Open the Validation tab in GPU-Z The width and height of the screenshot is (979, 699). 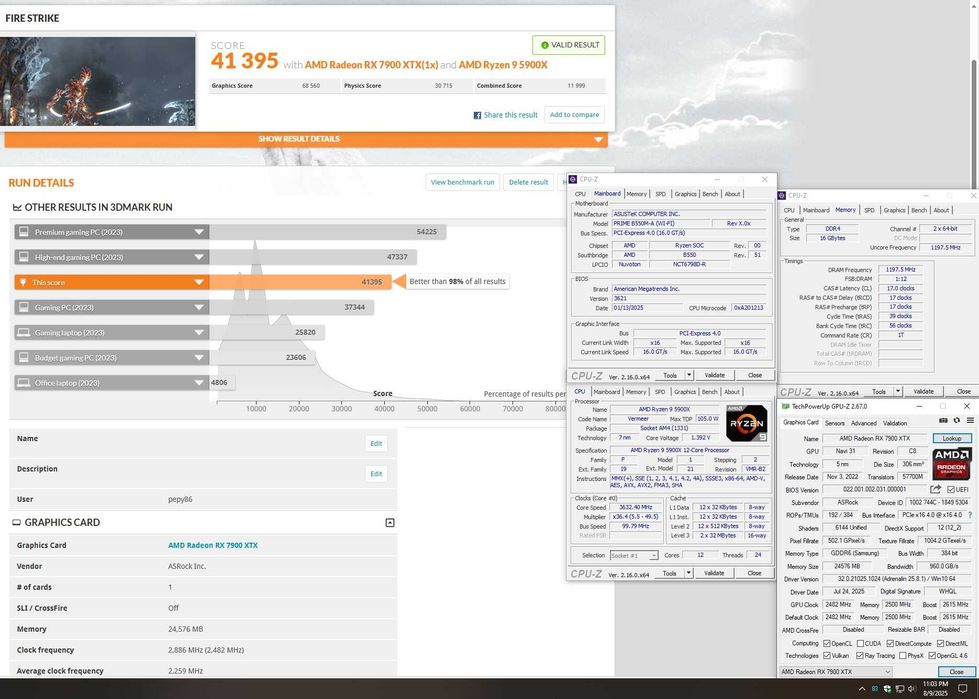point(895,423)
